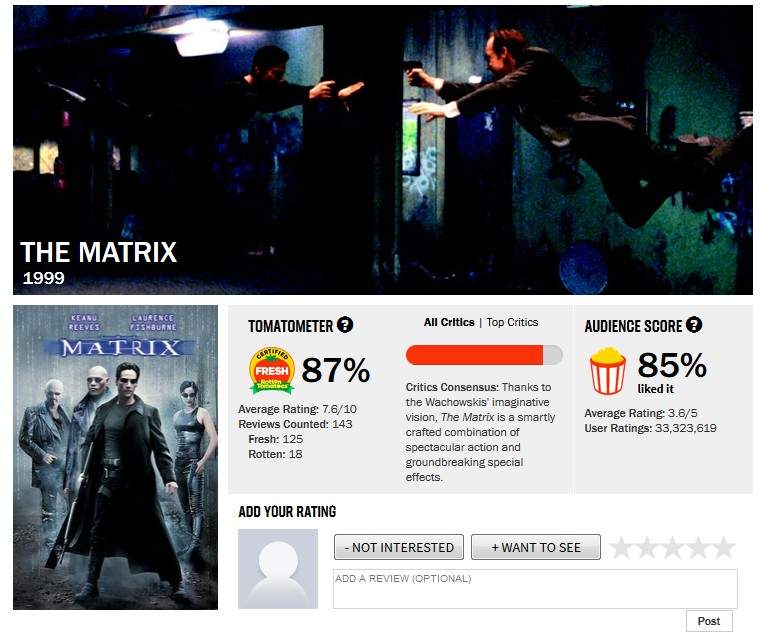Click the red Tomatometer score bar
This screenshot has width=760, height=643.
coord(484,355)
